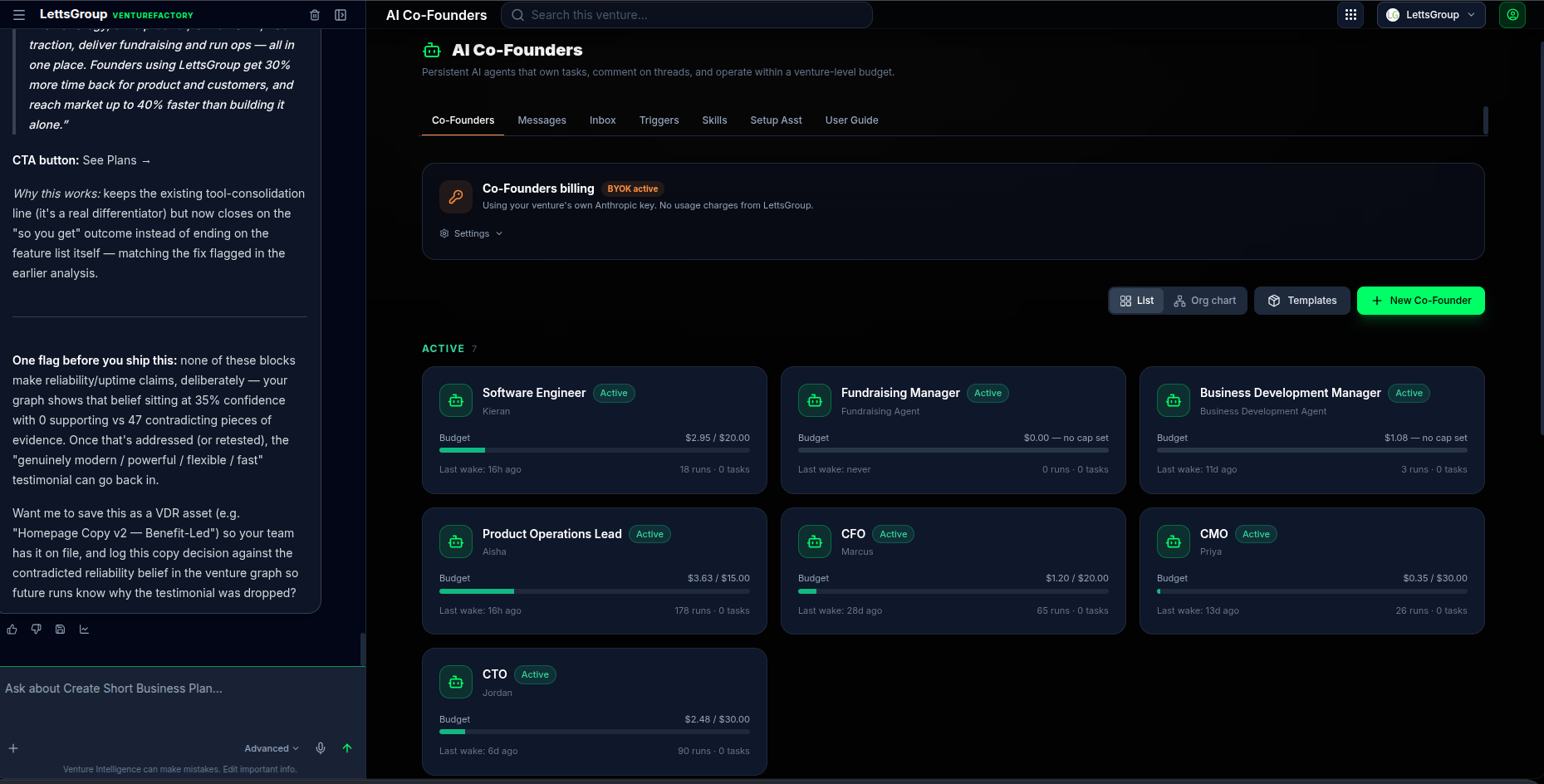Switch to the Triggers tab
This screenshot has width=1544, height=784.
click(659, 120)
